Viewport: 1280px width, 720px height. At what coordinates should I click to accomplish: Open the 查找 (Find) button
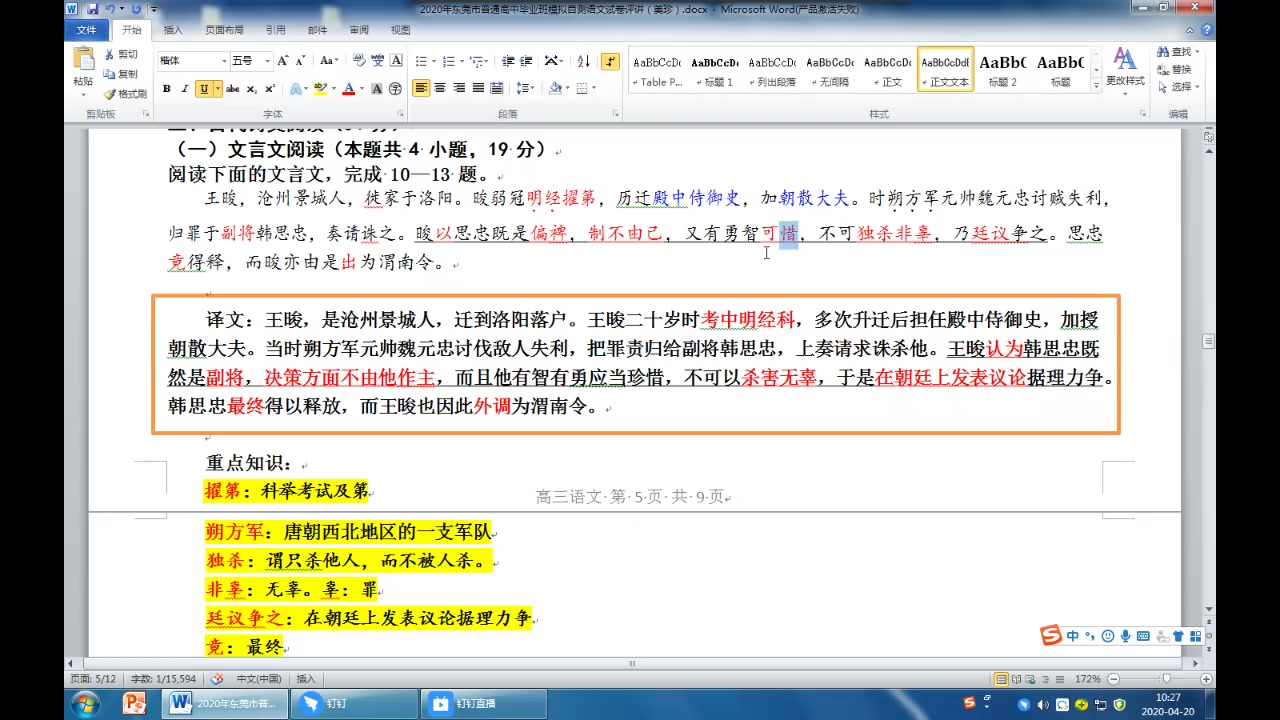click(x=1178, y=52)
